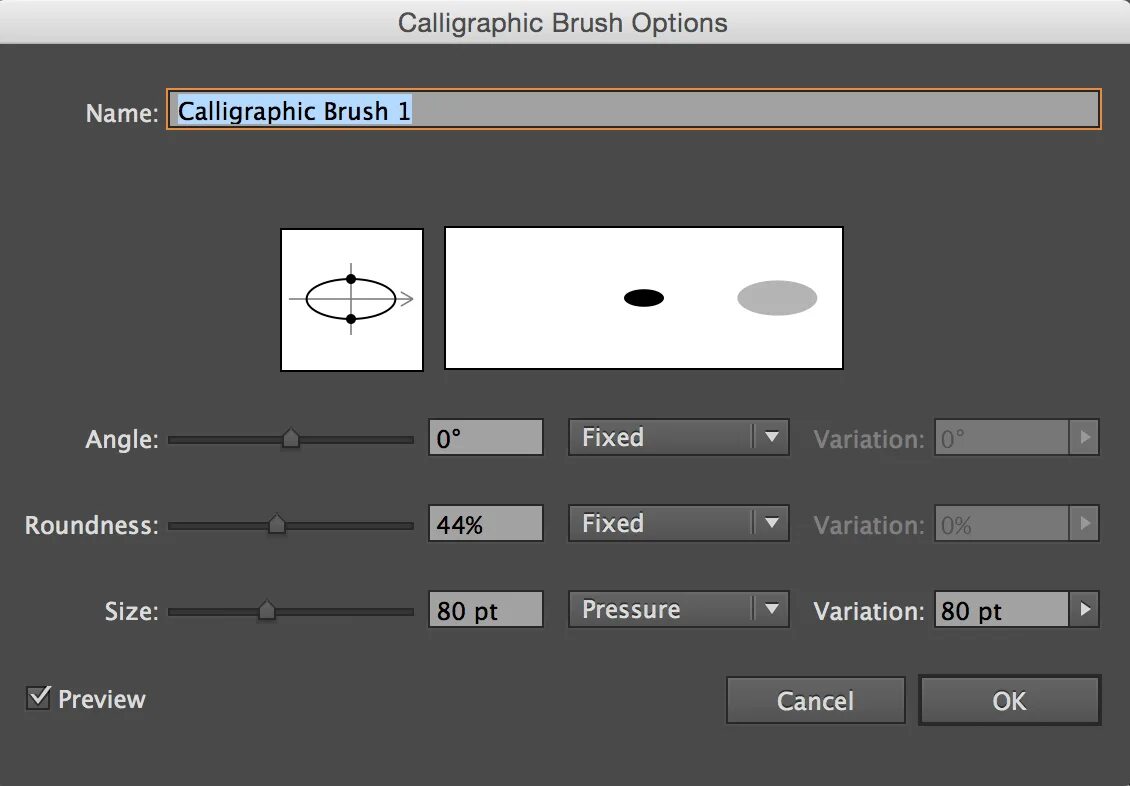The height and width of the screenshot is (786, 1130).
Task: Click the bottom dot on brush shape editor
Action: pos(351,319)
